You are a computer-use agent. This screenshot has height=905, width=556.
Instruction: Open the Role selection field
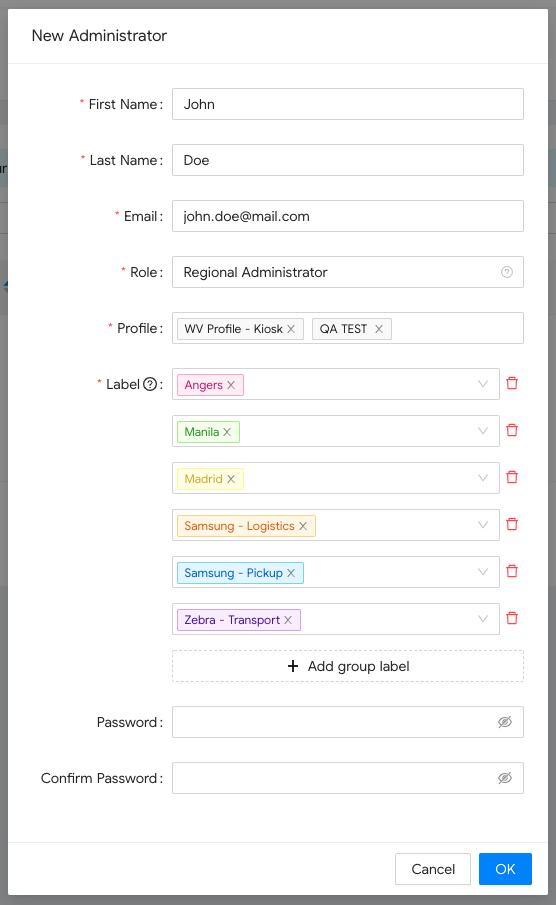point(348,272)
